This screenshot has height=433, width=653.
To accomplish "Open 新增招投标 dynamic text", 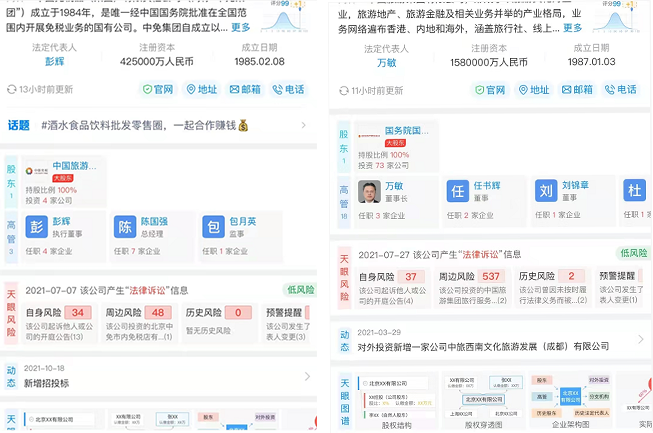I will tap(47, 383).
